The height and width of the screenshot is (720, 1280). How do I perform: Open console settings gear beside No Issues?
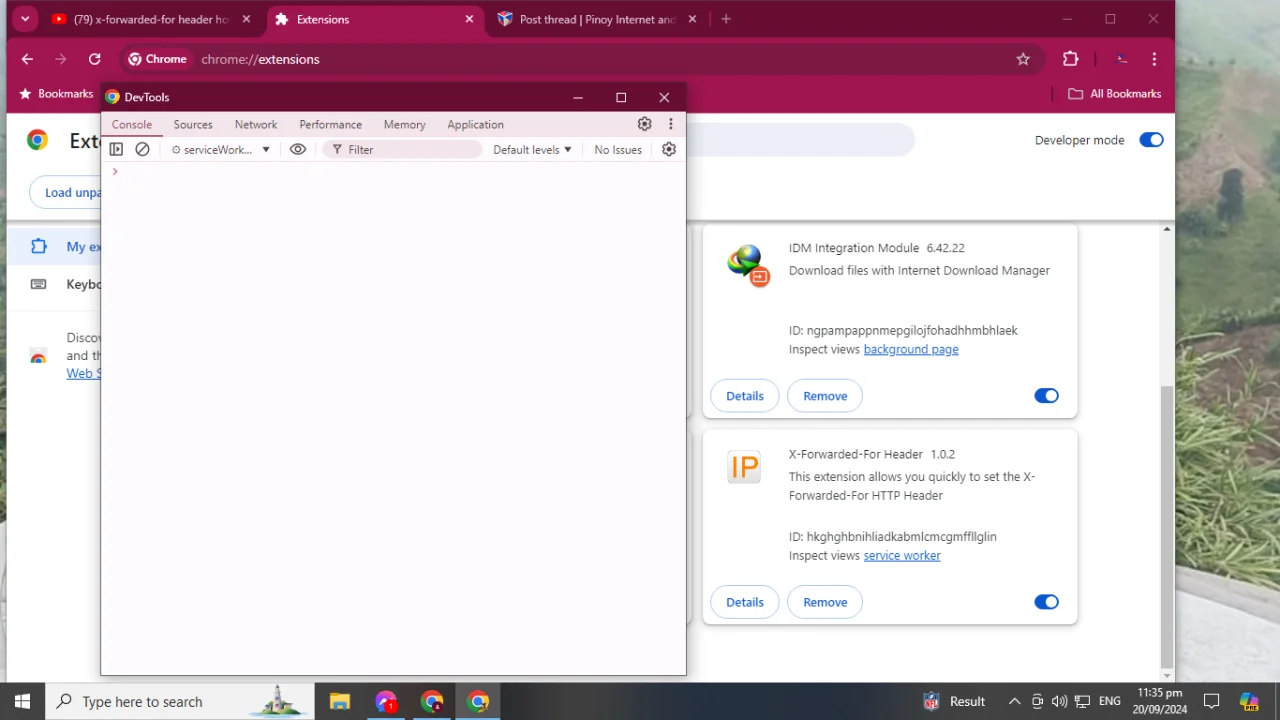pos(669,149)
